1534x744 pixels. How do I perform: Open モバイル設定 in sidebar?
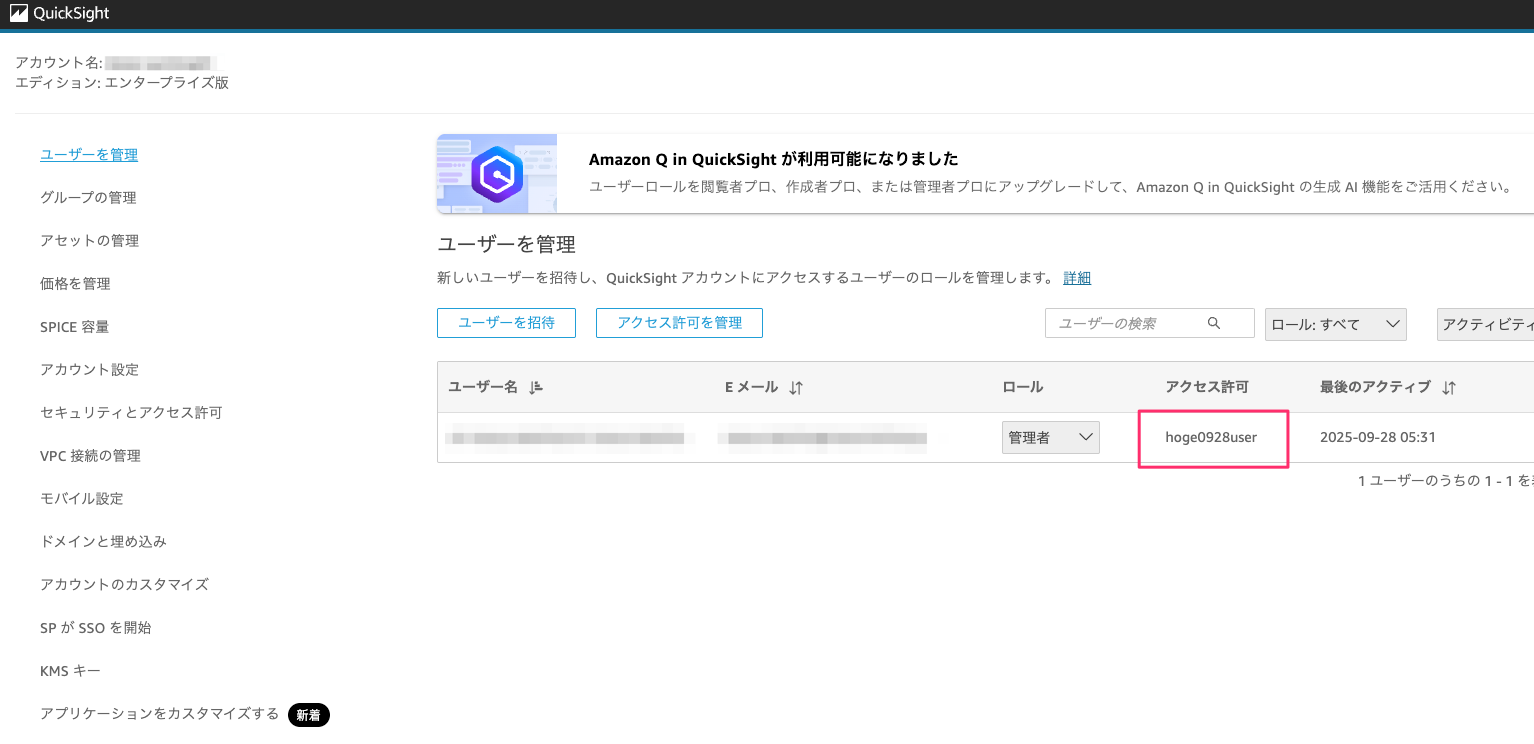click(82, 498)
